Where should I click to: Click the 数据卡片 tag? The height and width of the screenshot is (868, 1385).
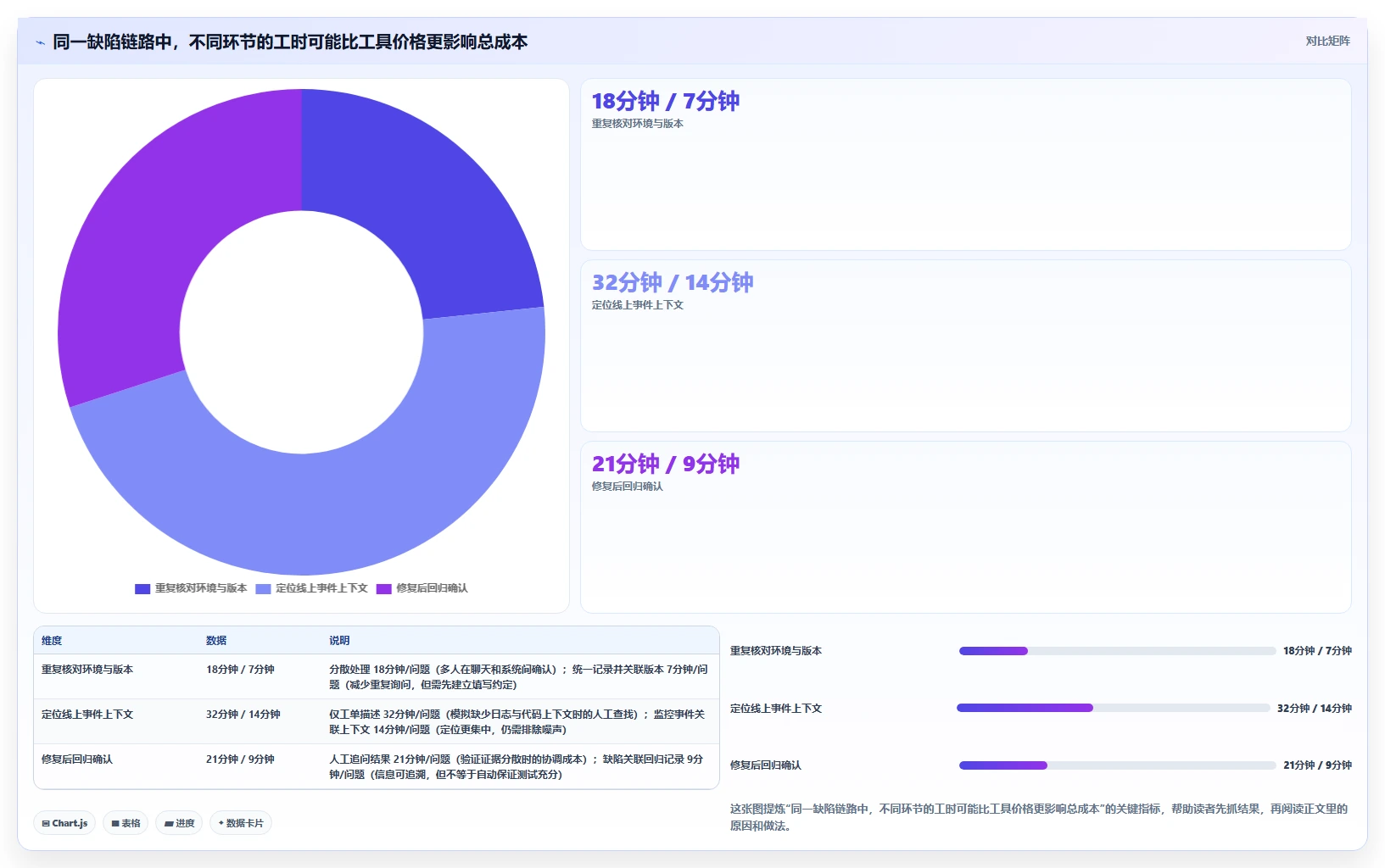pos(241,823)
